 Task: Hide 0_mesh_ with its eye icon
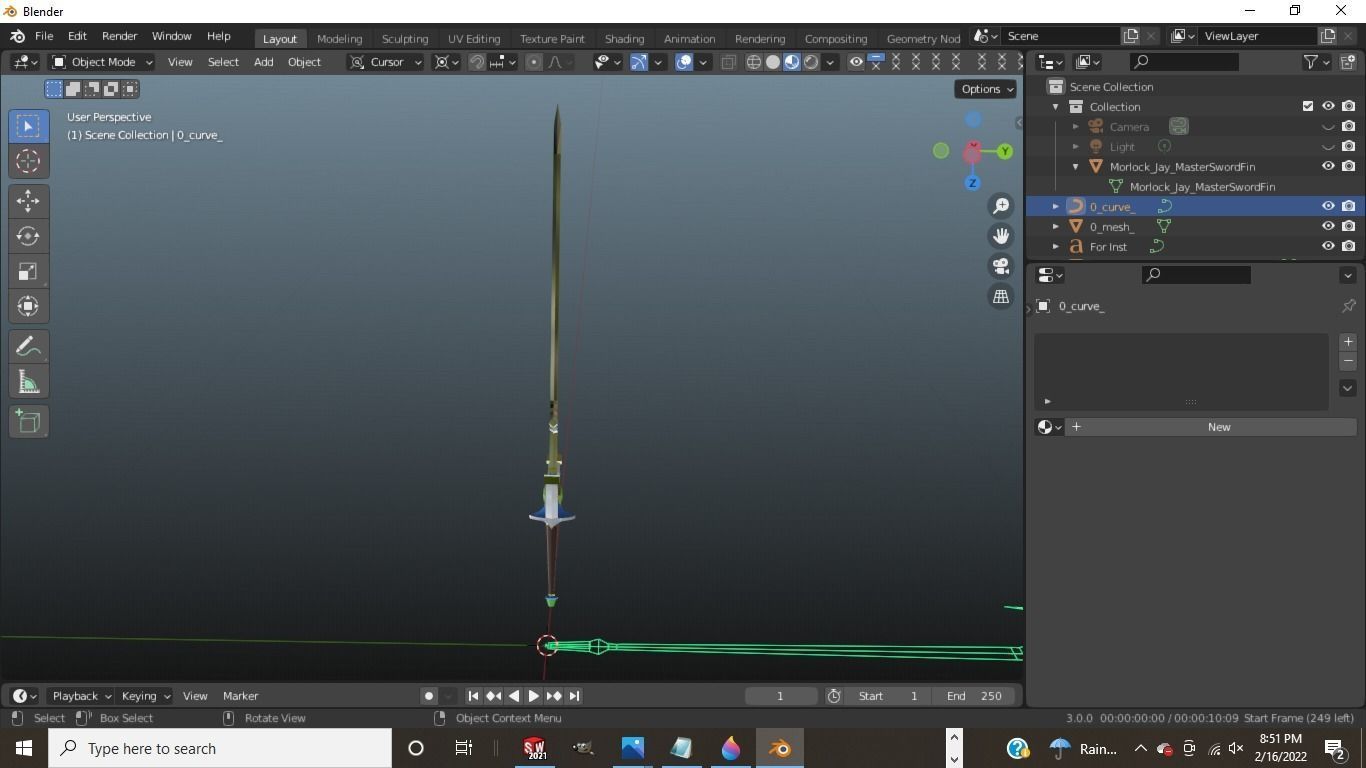point(1328,226)
